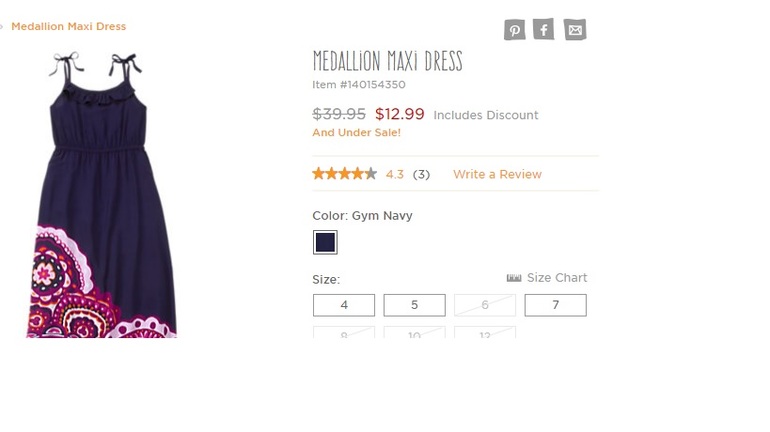Click the crossed-out size 10 option
The height and width of the screenshot is (432, 770).
(x=414, y=333)
